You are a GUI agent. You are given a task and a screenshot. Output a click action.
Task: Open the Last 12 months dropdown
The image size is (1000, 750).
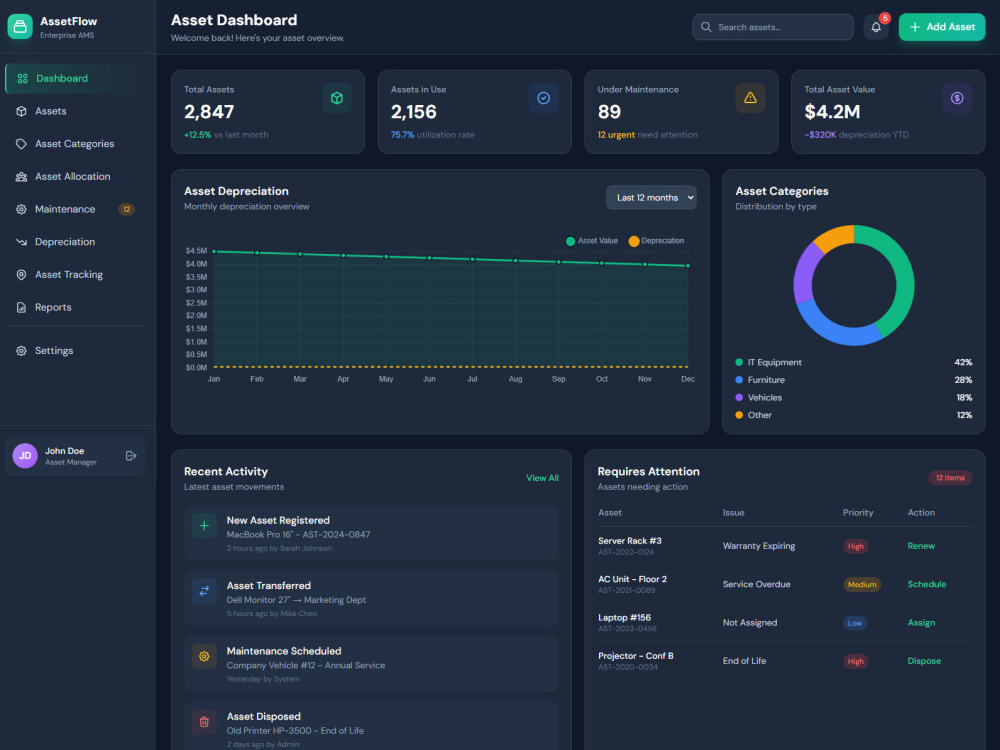tap(651, 198)
